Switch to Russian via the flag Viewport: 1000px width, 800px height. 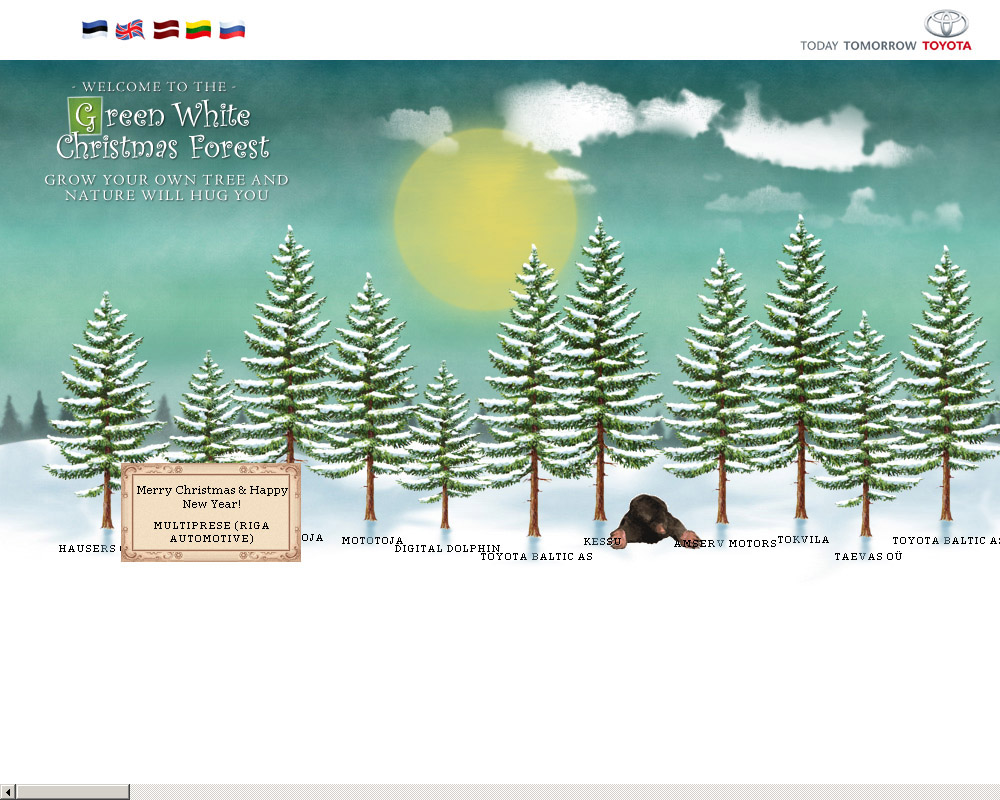(x=232, y=30)
